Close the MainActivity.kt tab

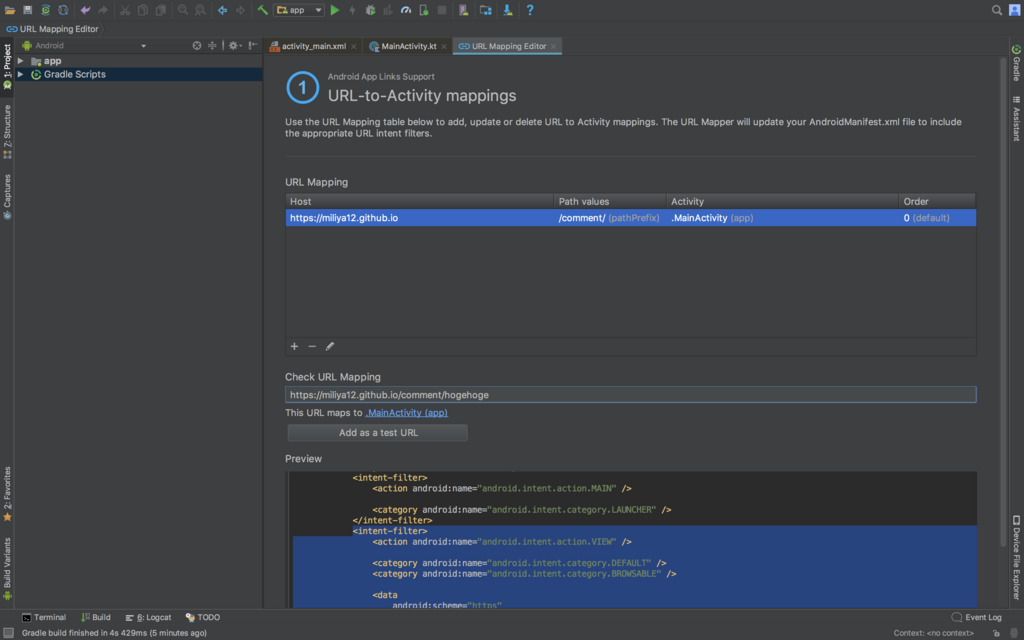(444, 46)
